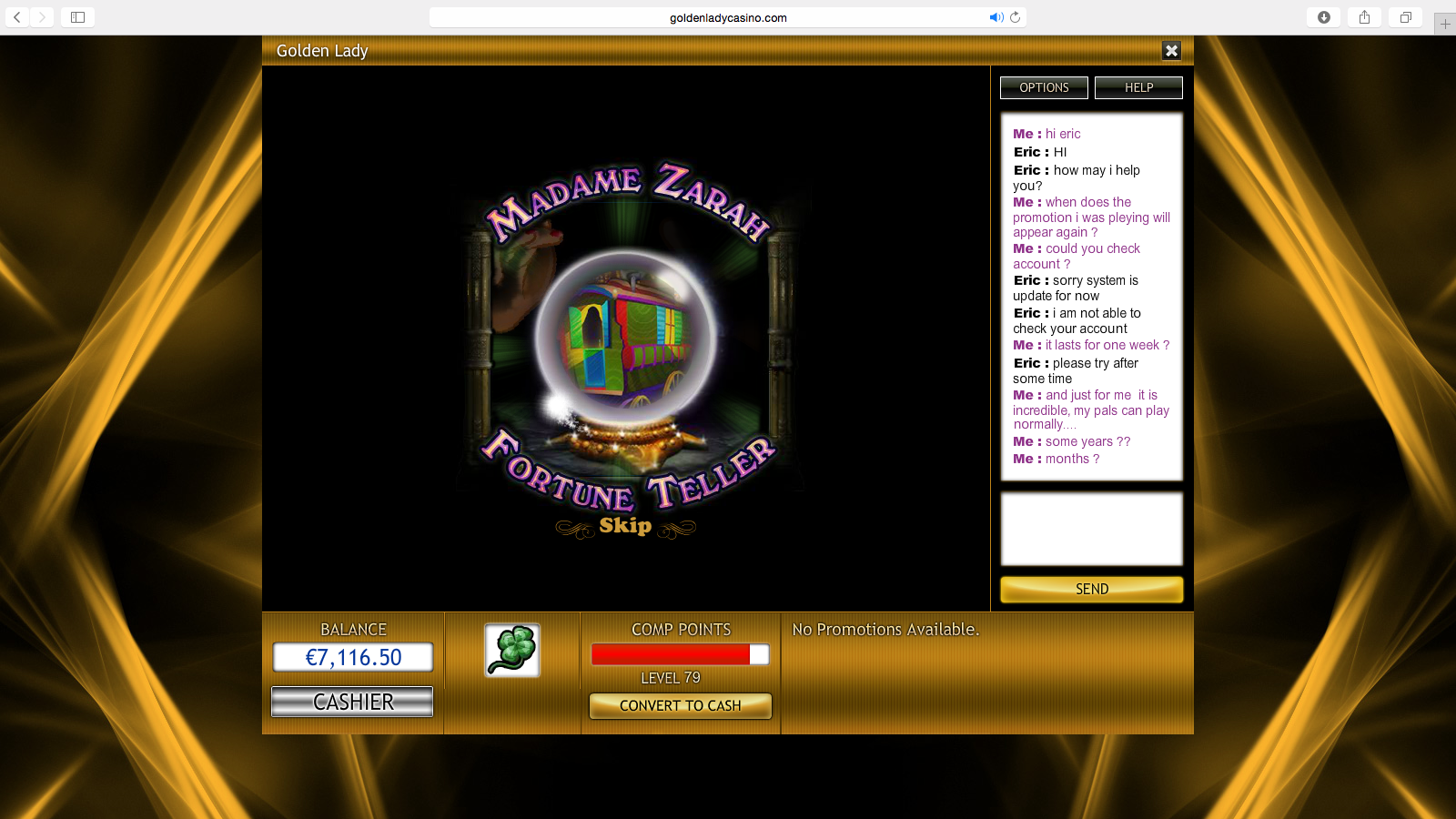The height and width of the screenshot is (819, 1456).
Task: Click the chat message 'hi eric'
Action: click(x=1046, y=134)
